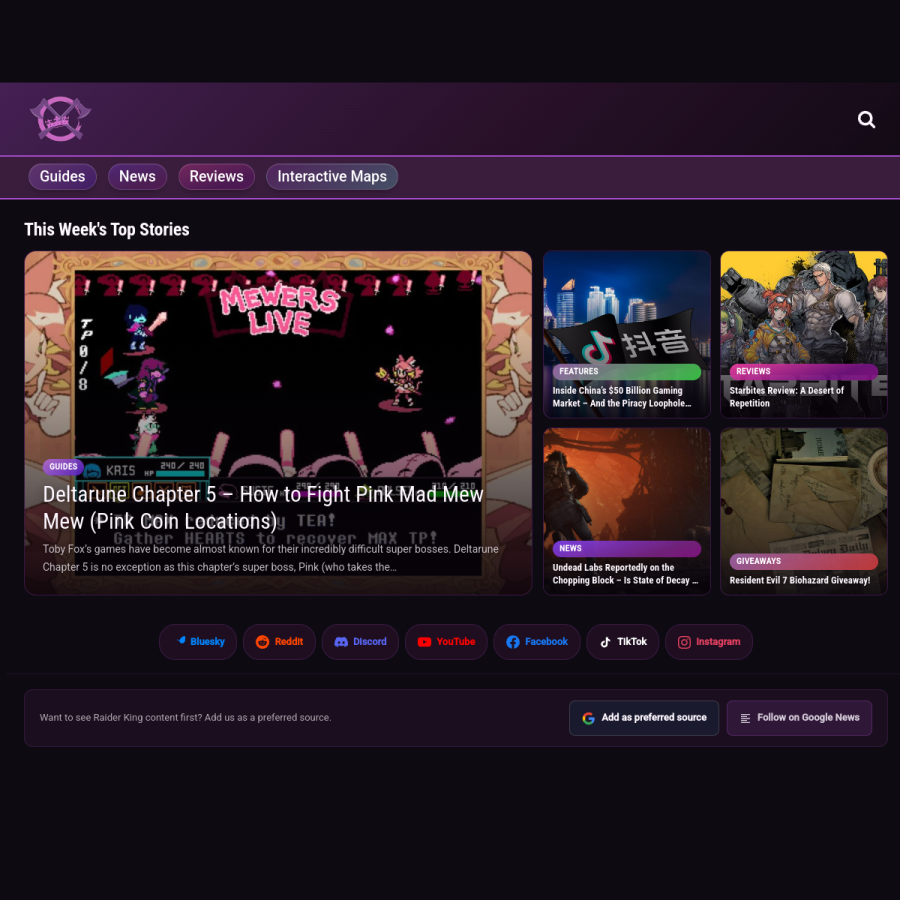
Task: Click the TikTok note icon
Action: click(x=605, y=642)
